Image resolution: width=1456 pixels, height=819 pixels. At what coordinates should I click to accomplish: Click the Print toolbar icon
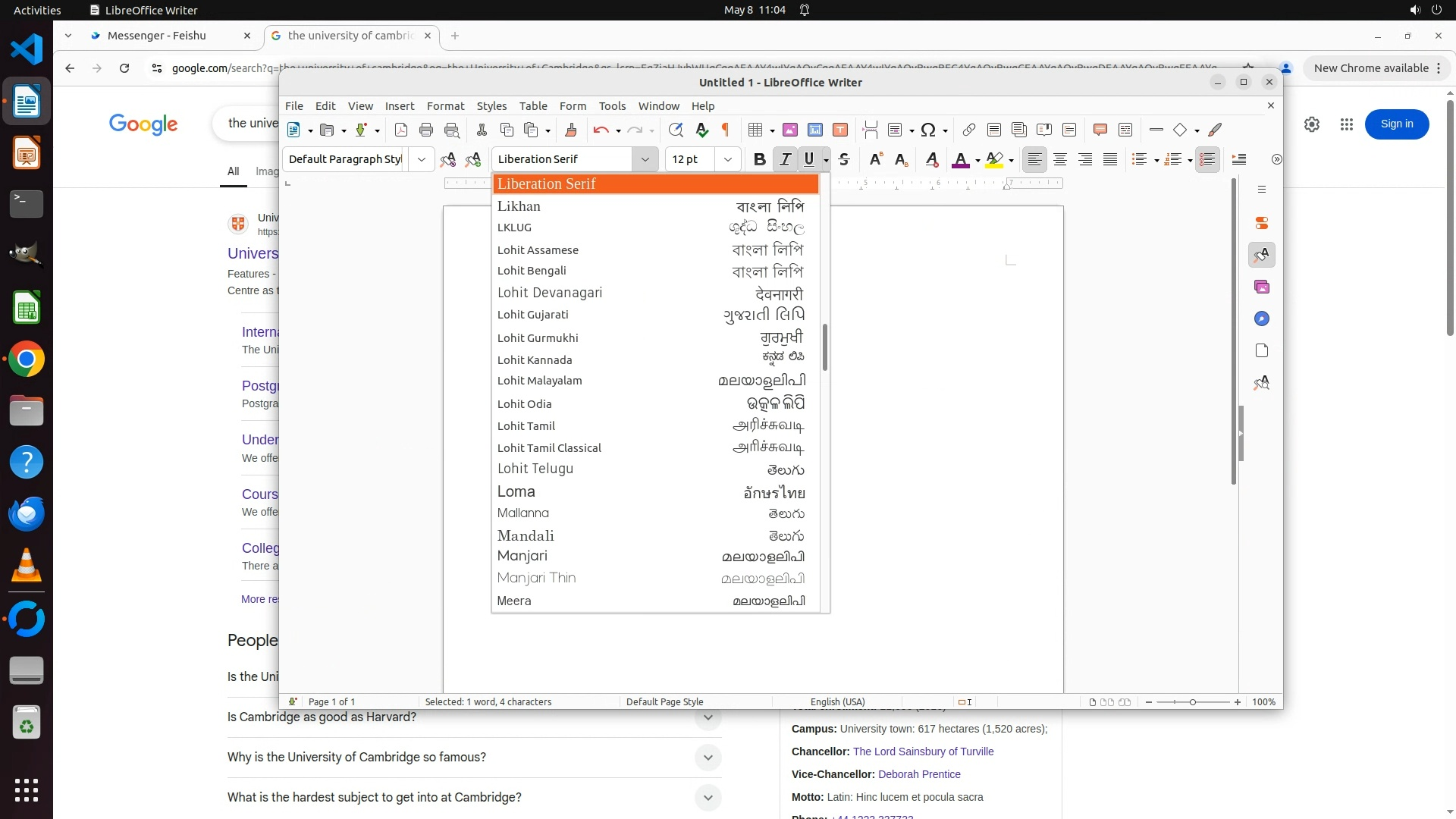pos(426,130)
